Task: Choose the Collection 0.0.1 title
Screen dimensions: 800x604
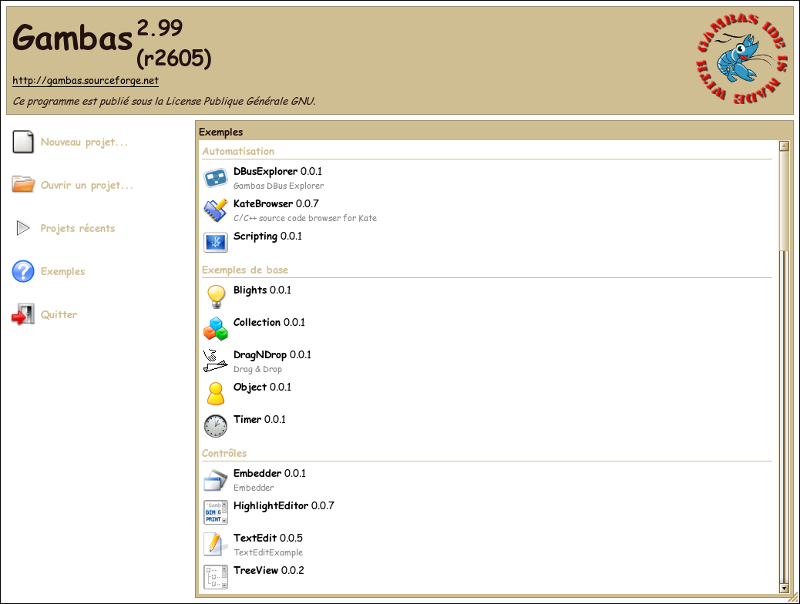Action: point(269,322)
